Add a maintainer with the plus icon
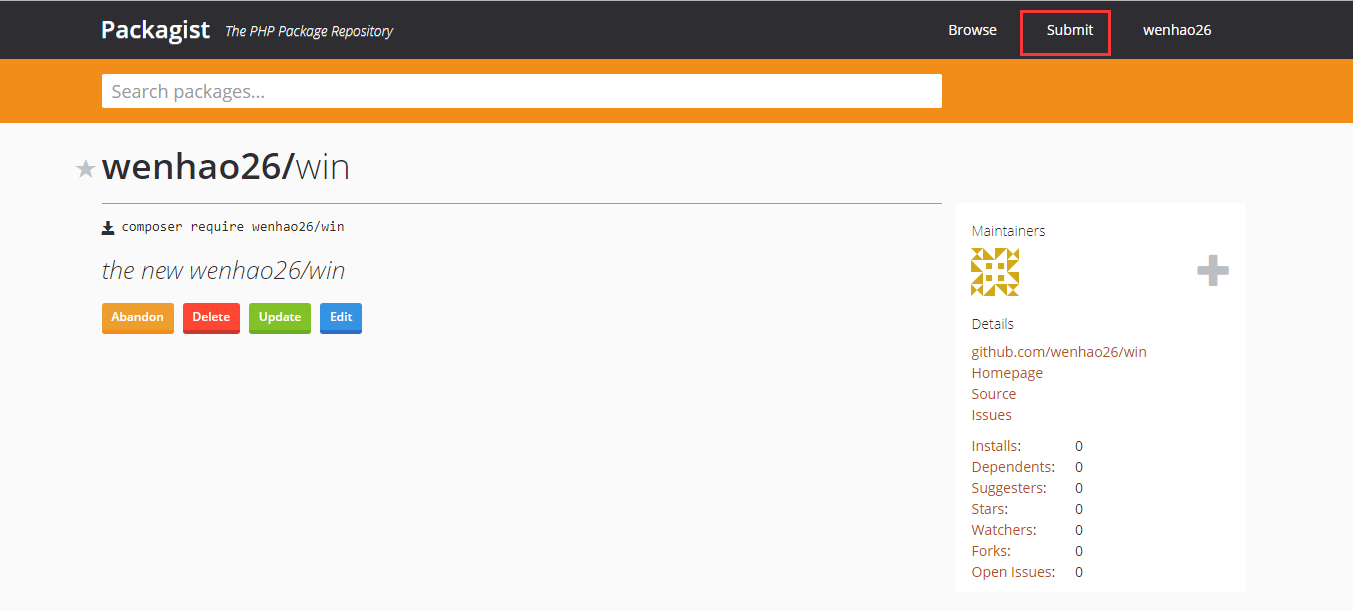Screen dimensions: 1353x611 pyautogui.click(x=1213, y=271)
